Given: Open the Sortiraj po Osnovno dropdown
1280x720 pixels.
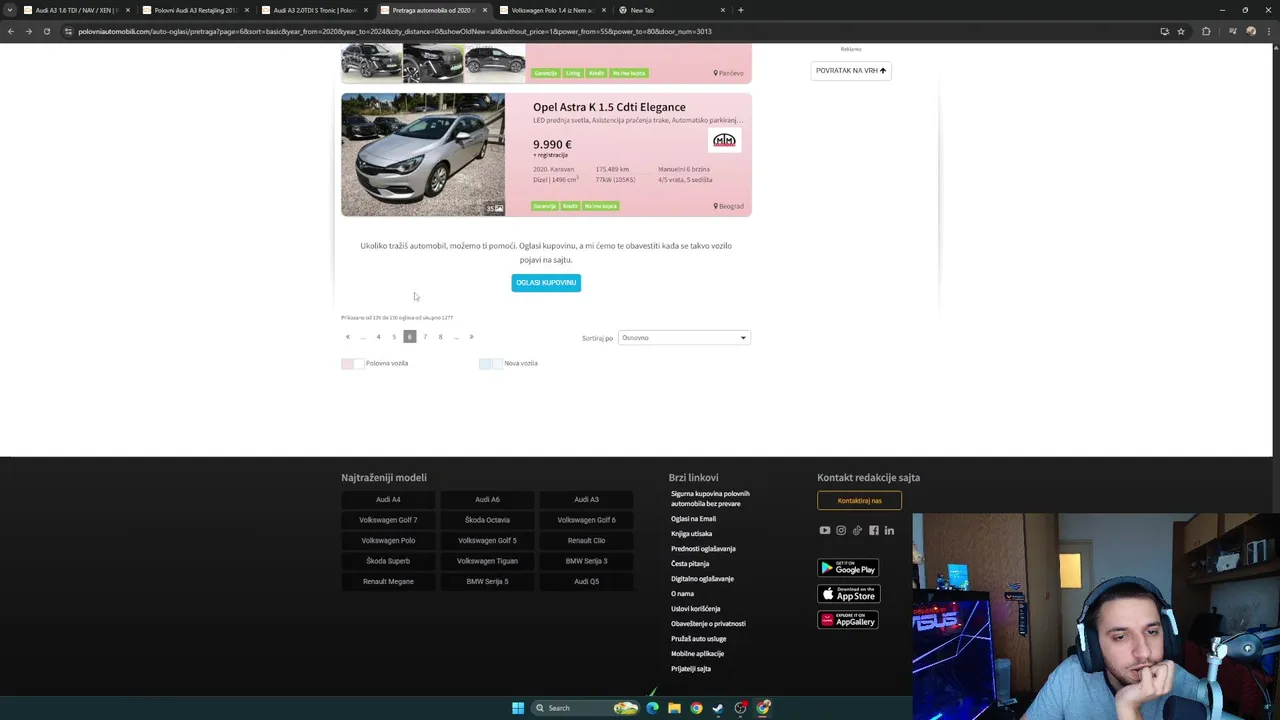Looking at the screenshot, I should [x=684, y=338].
